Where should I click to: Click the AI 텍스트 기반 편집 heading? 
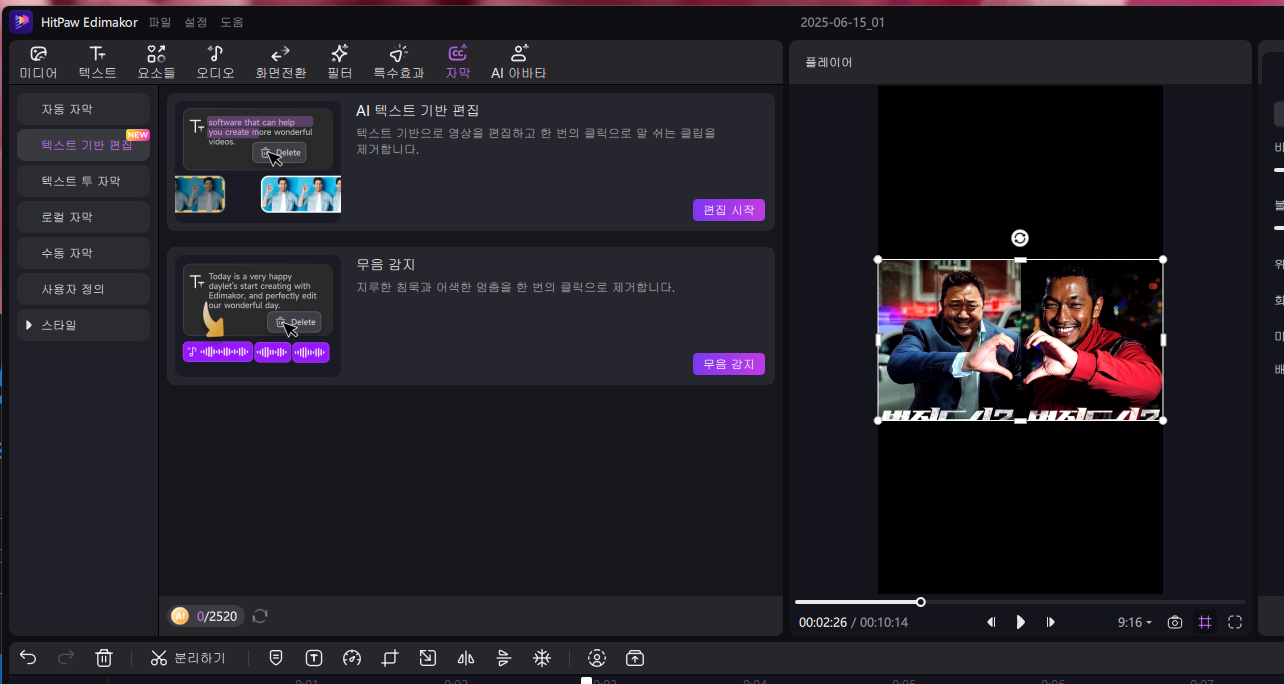point(418,110)
